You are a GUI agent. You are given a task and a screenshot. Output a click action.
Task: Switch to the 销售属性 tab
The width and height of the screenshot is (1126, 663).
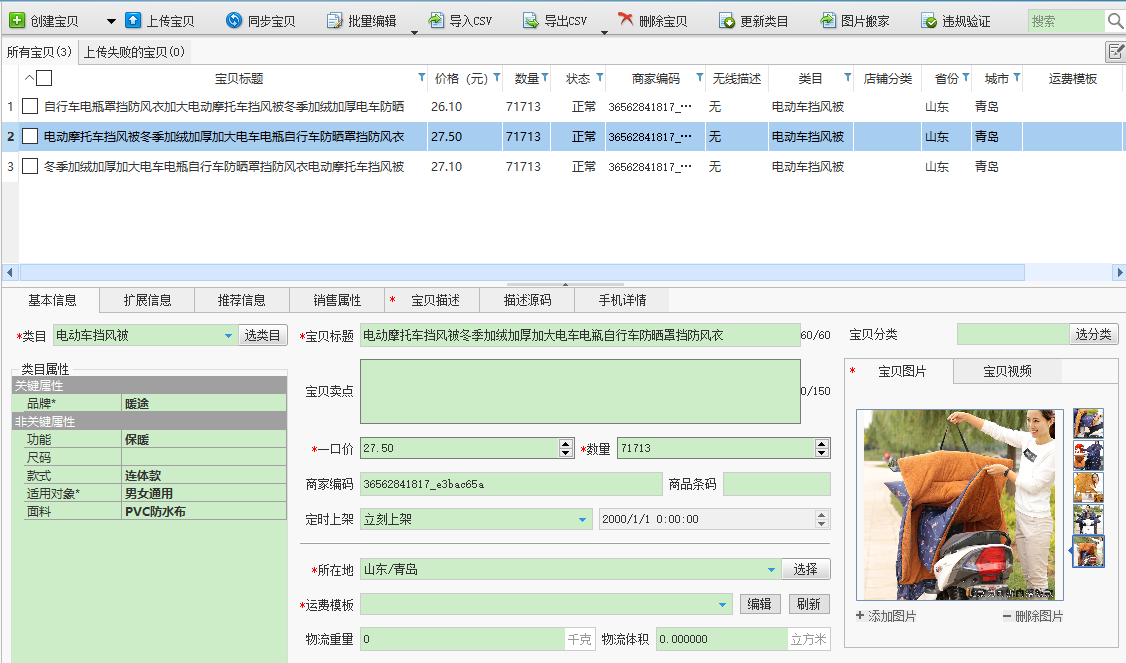[336, 300]
